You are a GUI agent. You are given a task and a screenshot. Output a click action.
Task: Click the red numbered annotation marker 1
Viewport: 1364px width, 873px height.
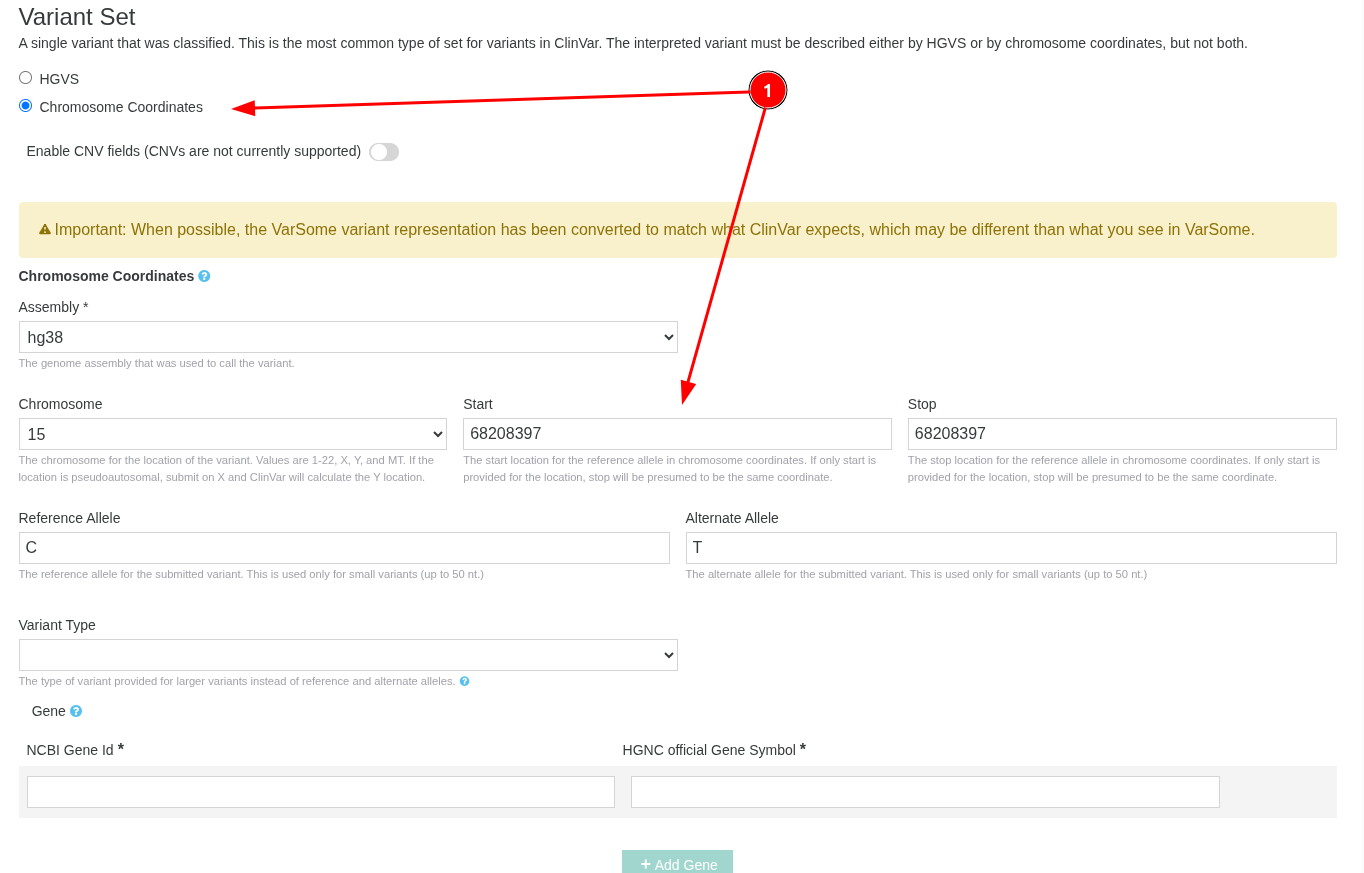point(767,90)
